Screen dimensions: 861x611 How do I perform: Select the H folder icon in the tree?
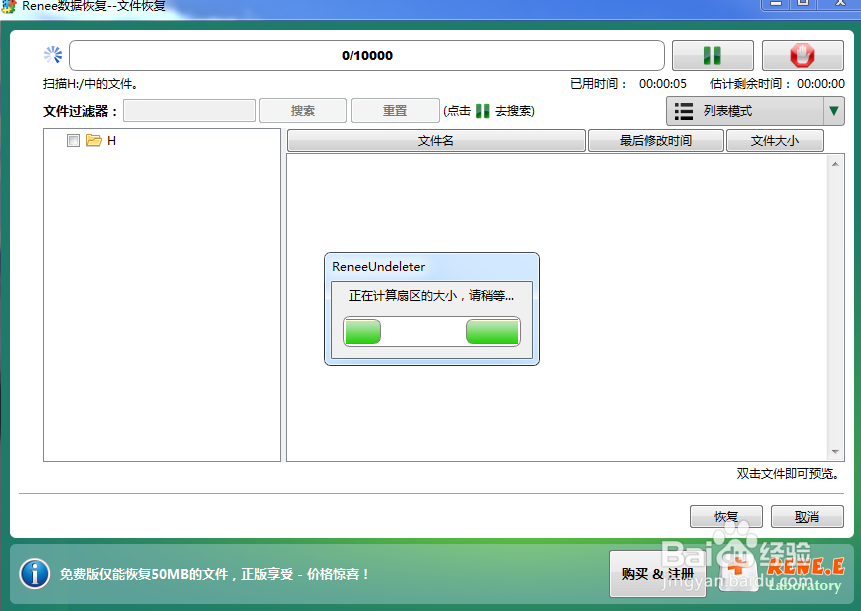point(94,141)
